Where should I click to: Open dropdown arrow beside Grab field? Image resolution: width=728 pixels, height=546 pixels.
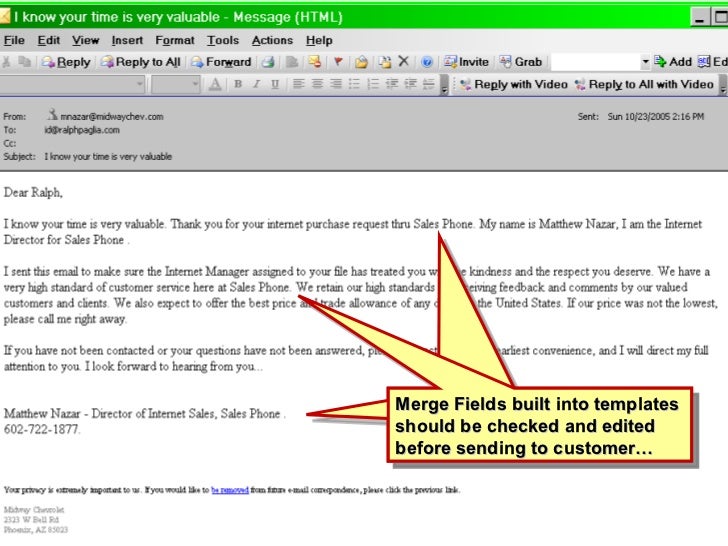click(x=645, y=62)
